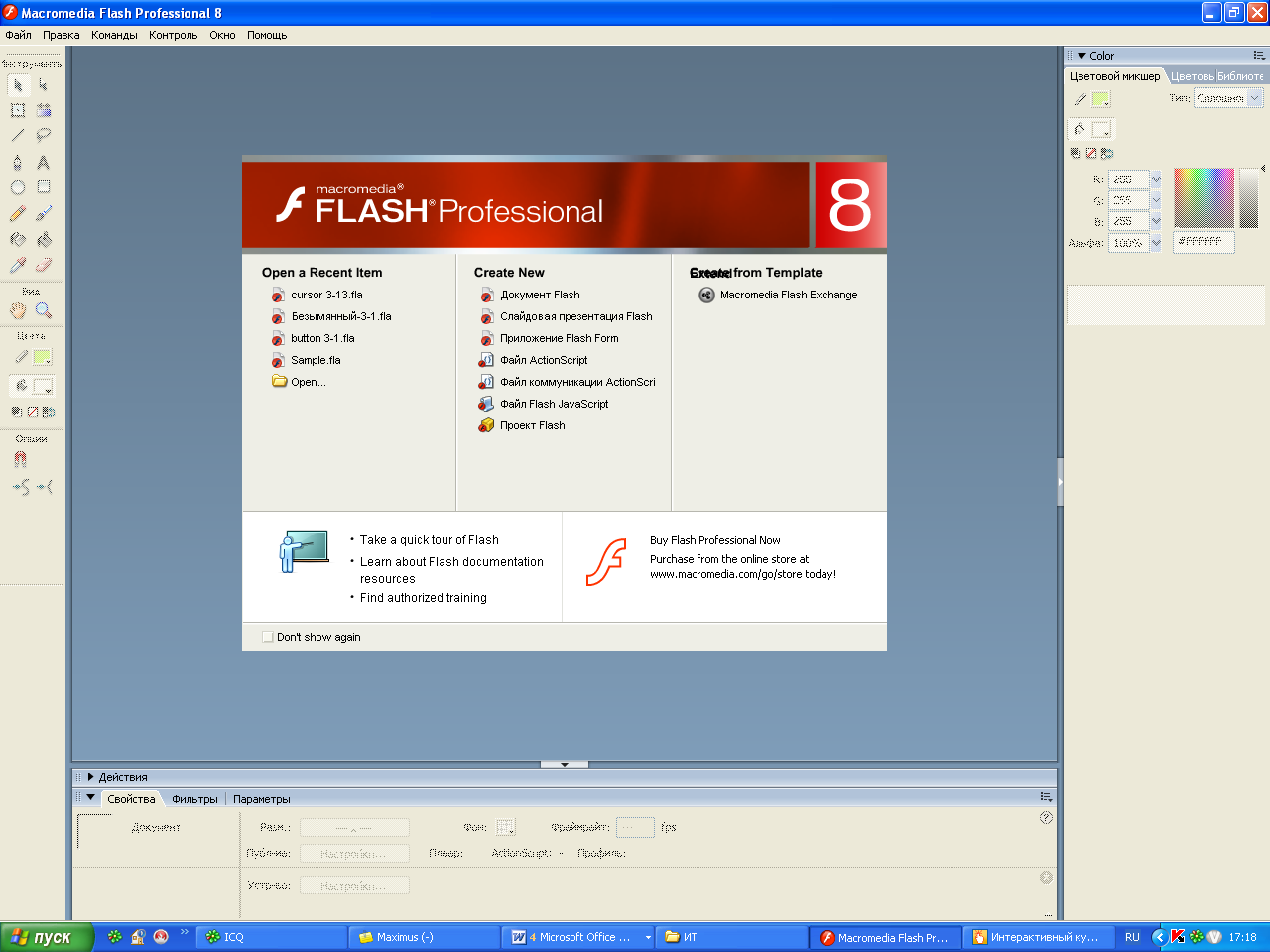Switch to the Фильтры tab
Screen dimensions: 1270x952
[194, 799]
